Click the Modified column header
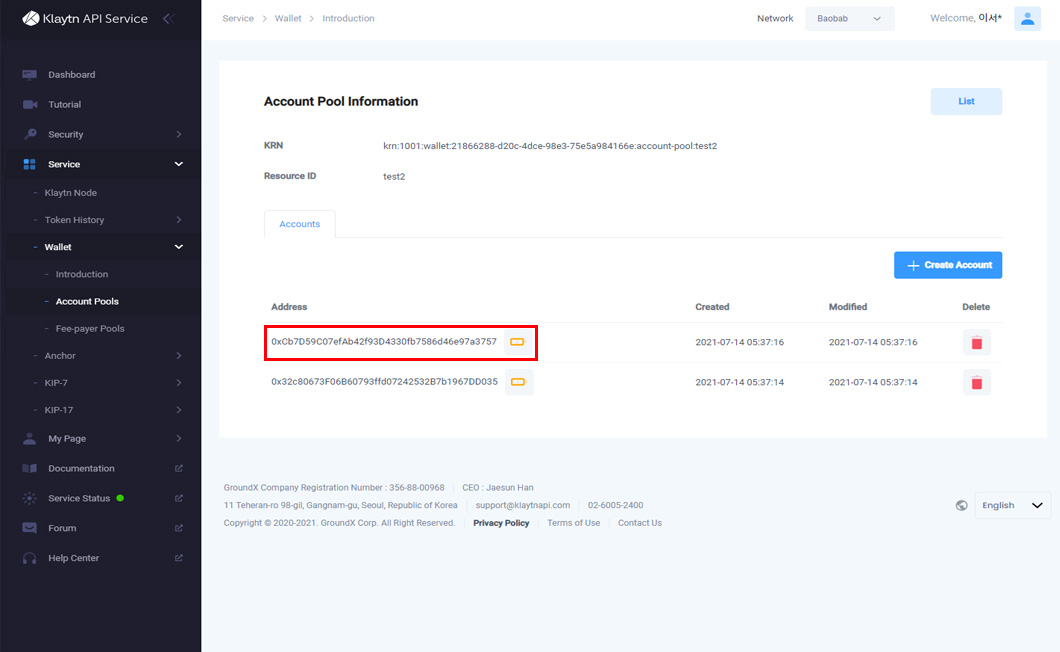 pyautogui.click(x=848, y=307)
